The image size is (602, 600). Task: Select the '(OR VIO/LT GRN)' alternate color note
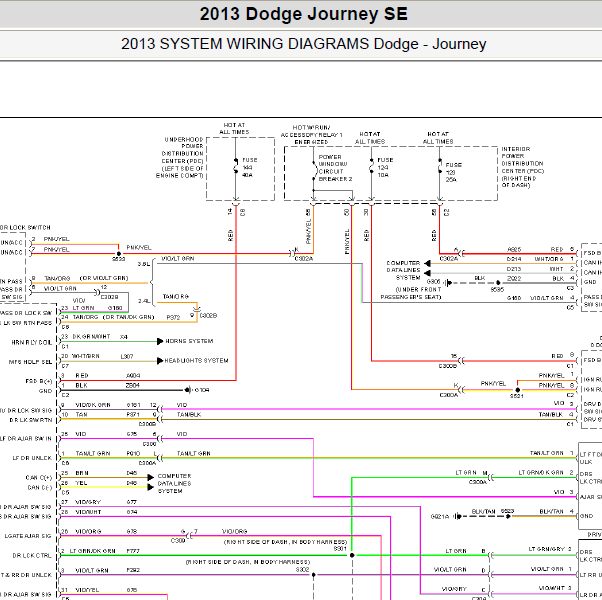point(104,278)
